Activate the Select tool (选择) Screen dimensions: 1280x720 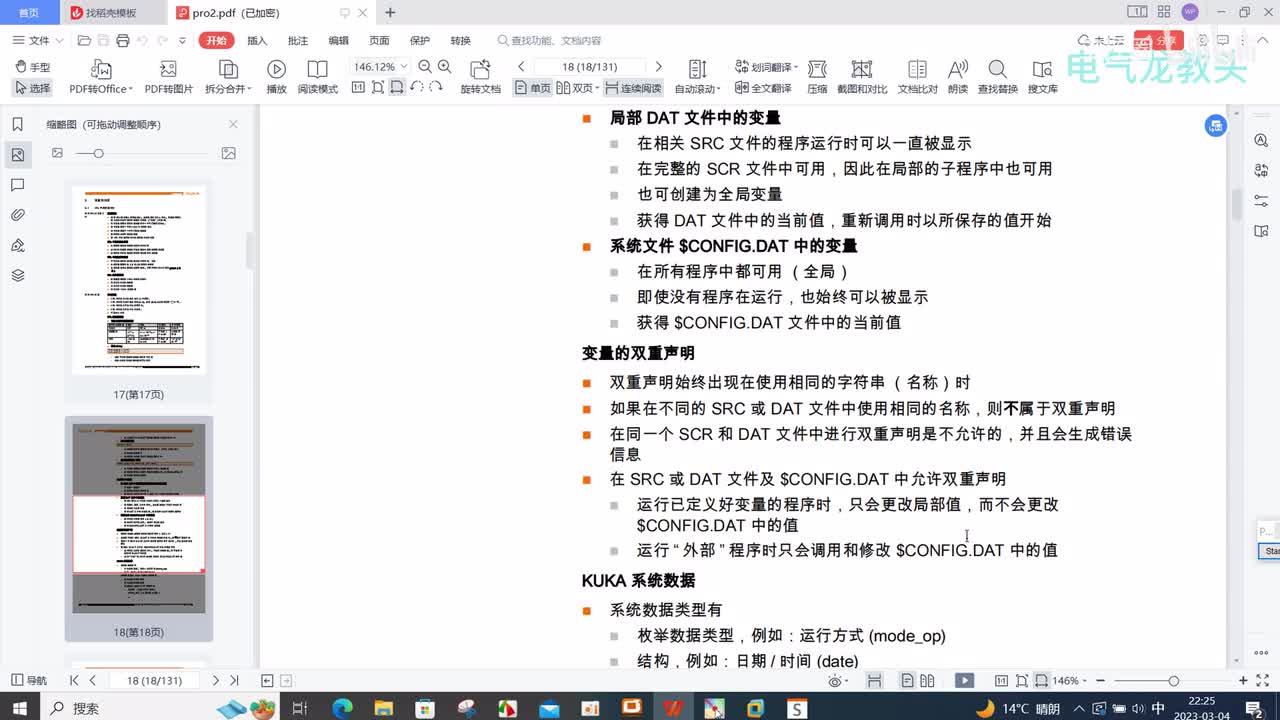32,88
